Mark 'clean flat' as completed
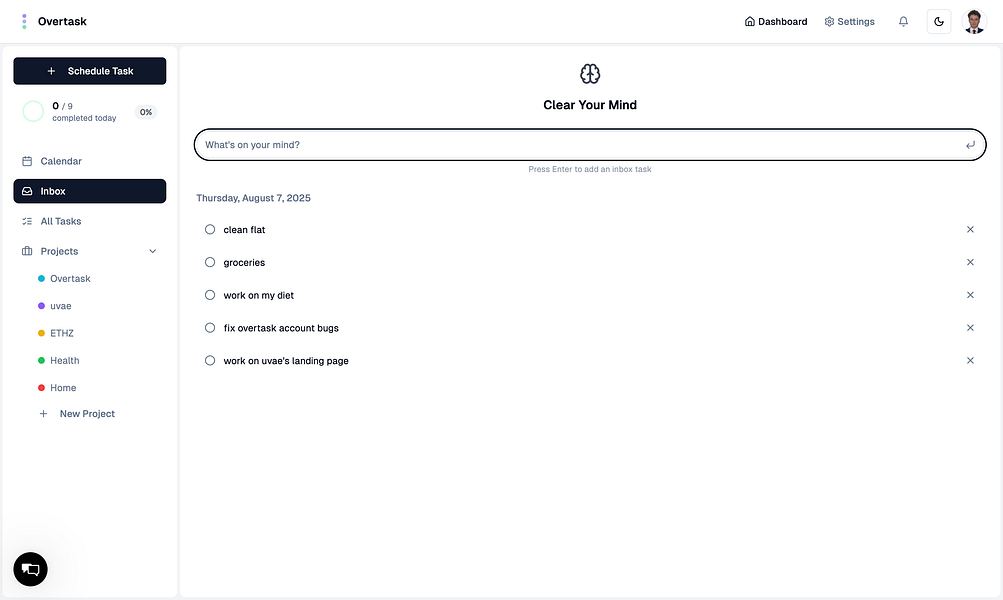 (x=210, y=229)
